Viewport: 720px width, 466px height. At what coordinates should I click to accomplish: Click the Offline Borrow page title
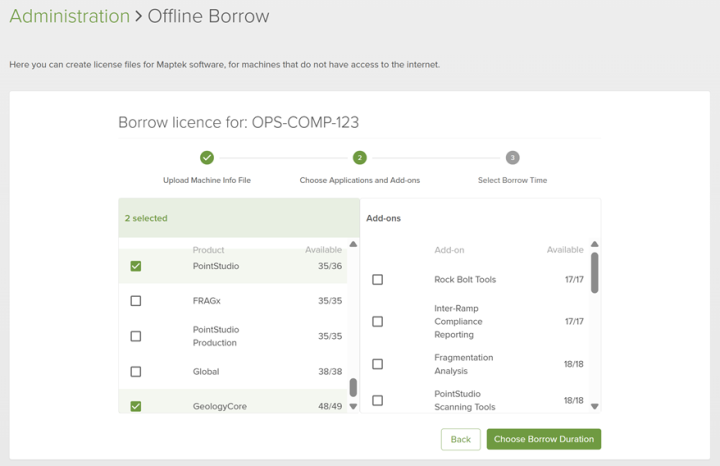[x=208, y=16]
